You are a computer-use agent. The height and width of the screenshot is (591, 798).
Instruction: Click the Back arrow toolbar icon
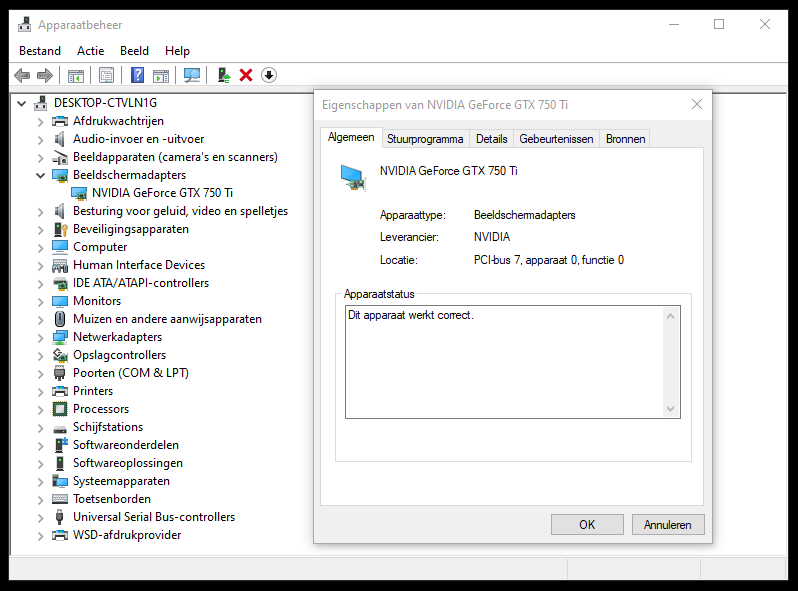tap(22, 75)
